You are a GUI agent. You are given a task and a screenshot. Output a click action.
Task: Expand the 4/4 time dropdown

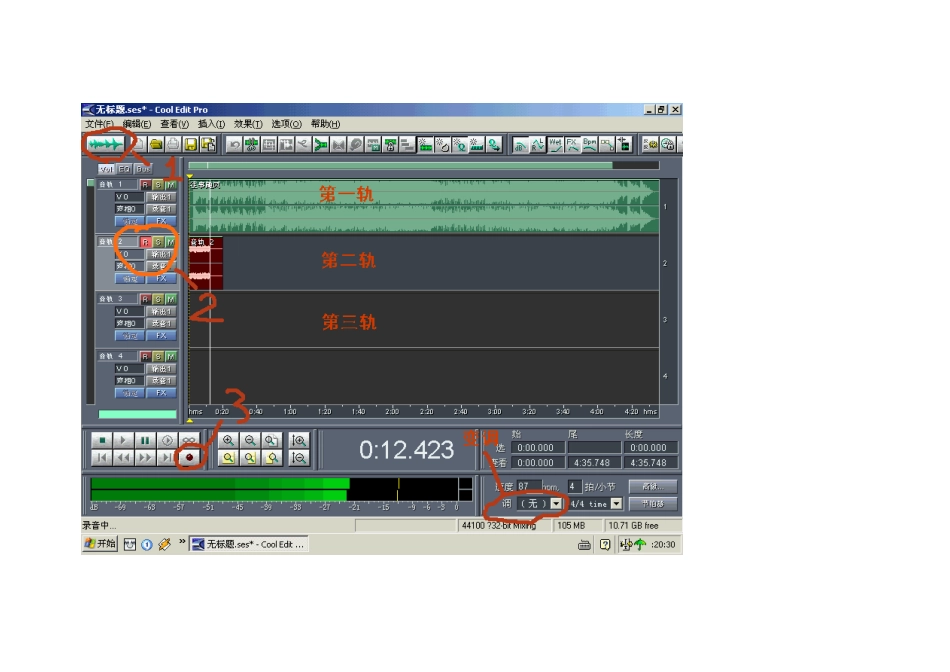pos(616,504)
